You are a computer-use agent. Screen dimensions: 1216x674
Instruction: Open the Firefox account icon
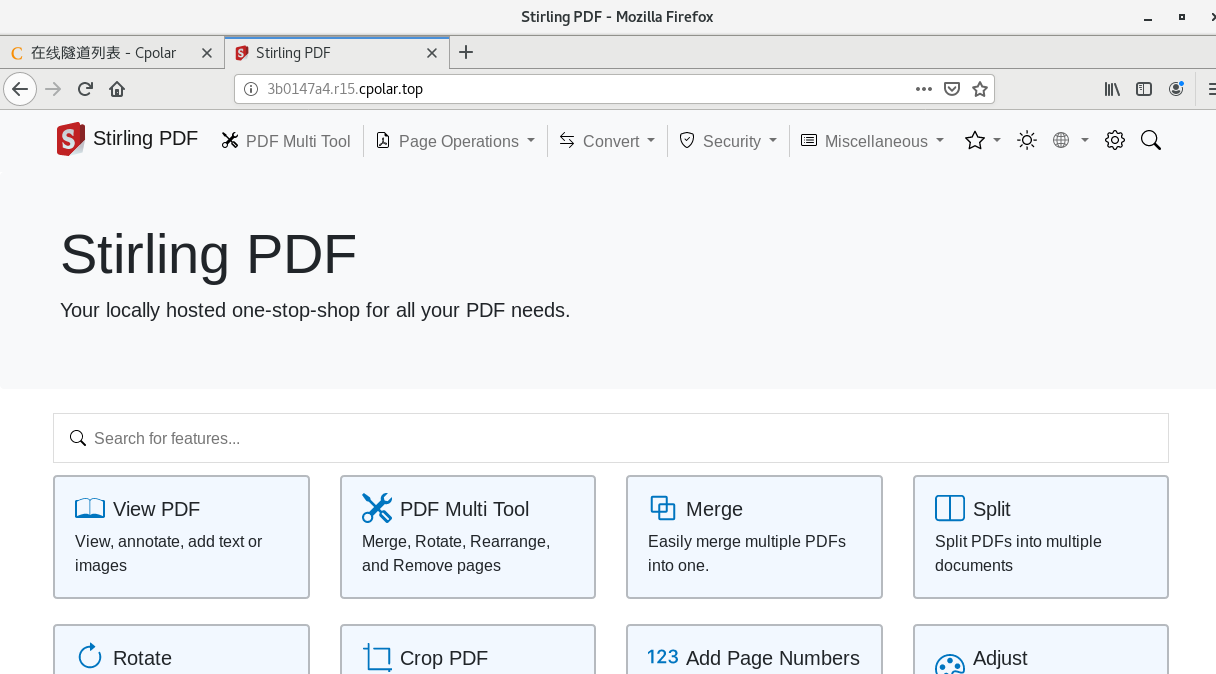point(1176,89)
